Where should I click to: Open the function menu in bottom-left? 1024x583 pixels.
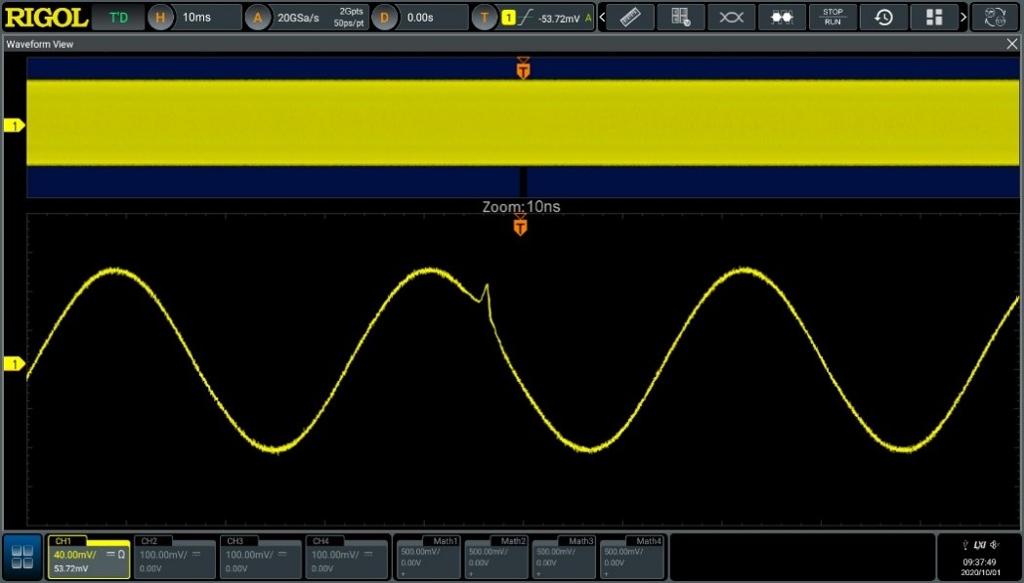pos(22,556)
